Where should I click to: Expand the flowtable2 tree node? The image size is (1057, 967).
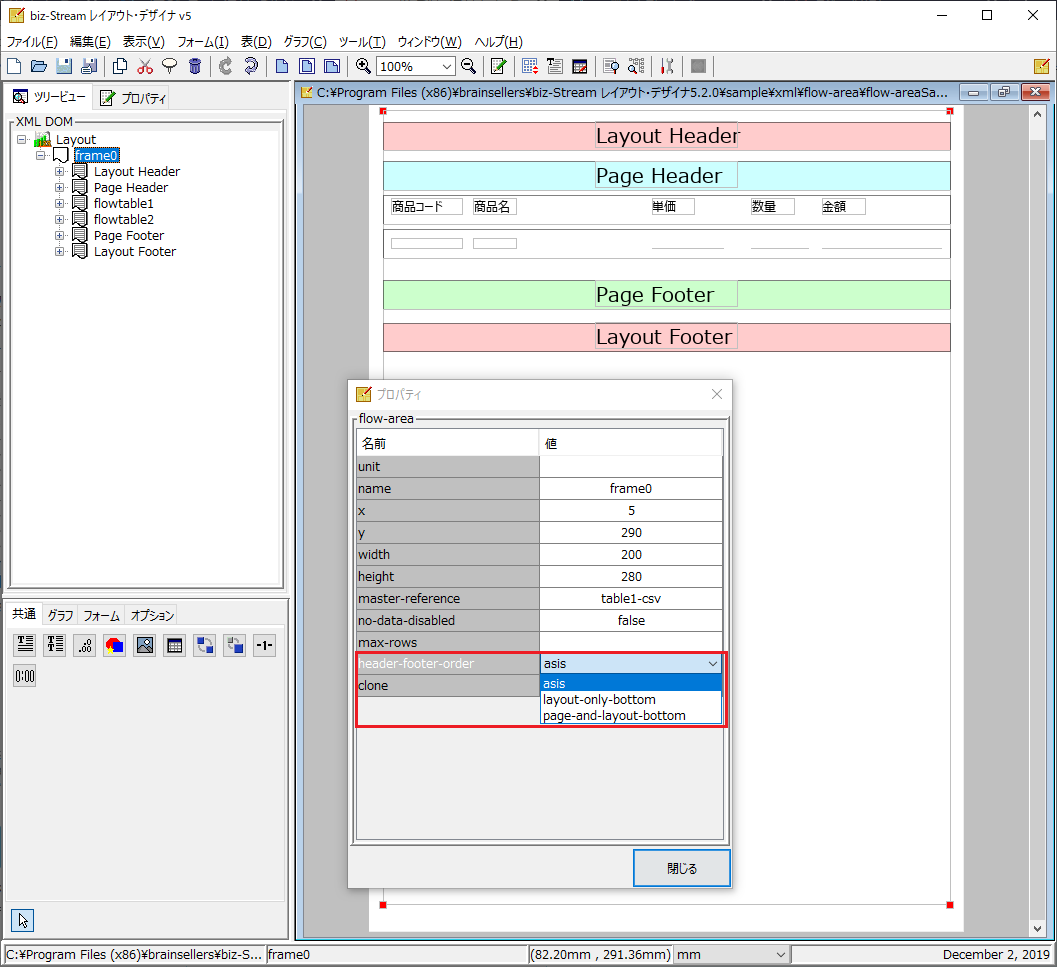pyautogui.click(x=59, y=219)
